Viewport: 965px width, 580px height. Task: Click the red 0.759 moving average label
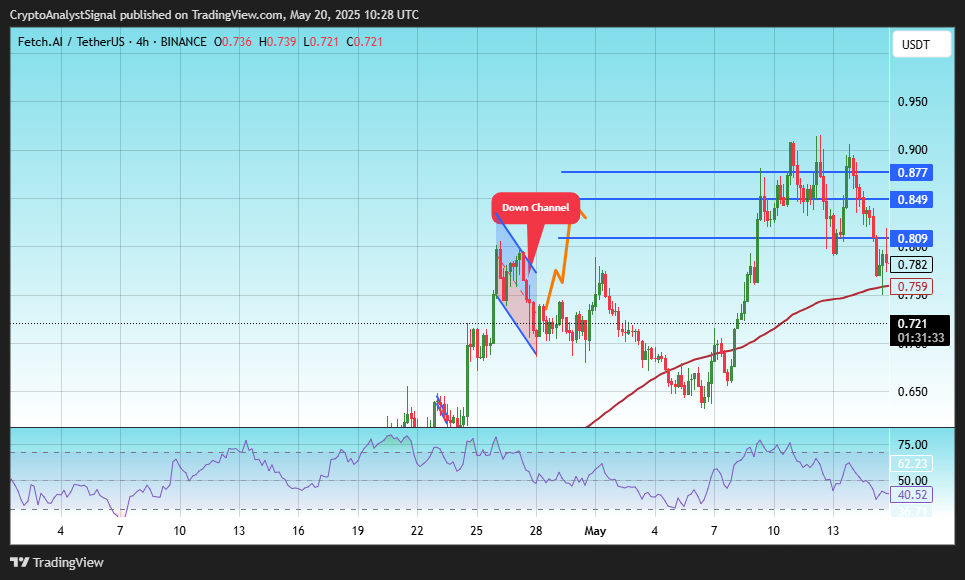tap(912, 286)
